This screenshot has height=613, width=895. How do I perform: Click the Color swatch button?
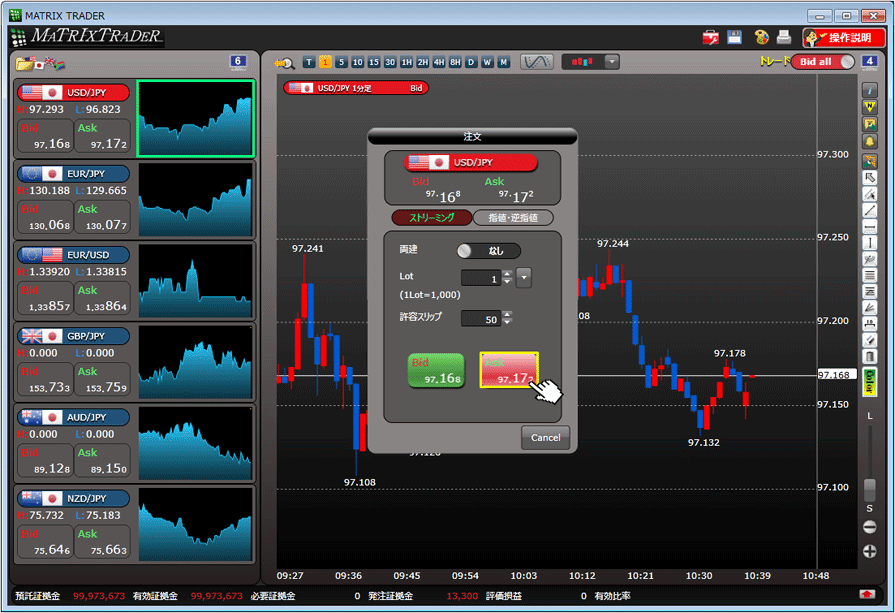(869, 382)
